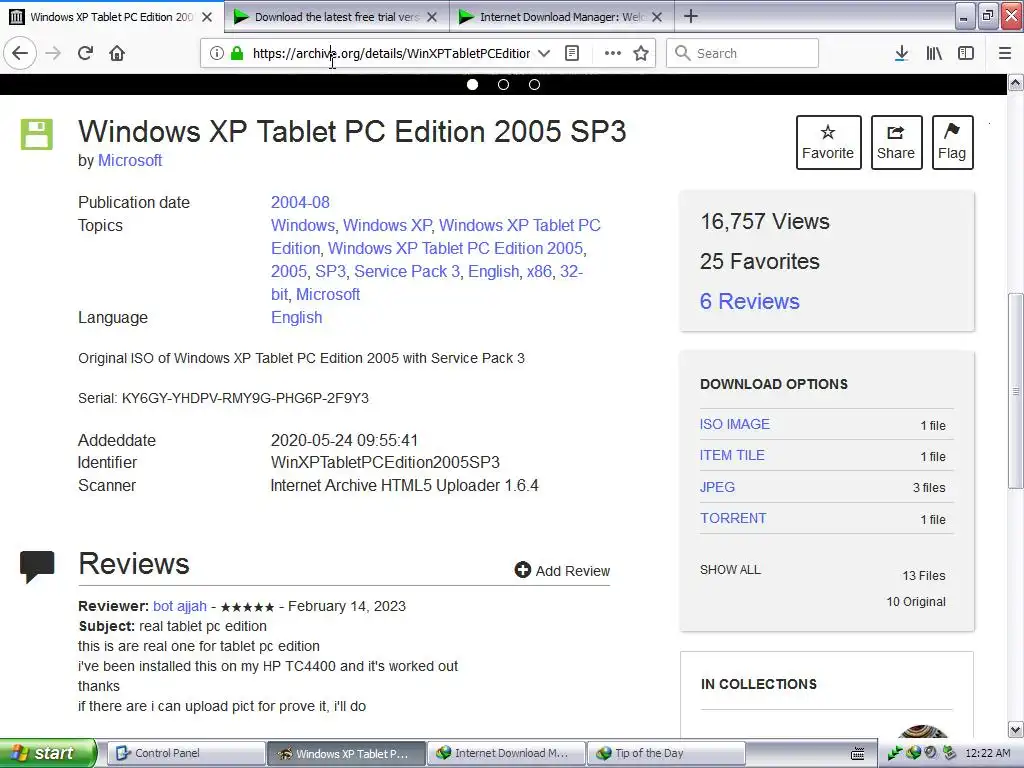Open publication date 2004-08 link
The image size is (1024, 768).
coord(300,202)
